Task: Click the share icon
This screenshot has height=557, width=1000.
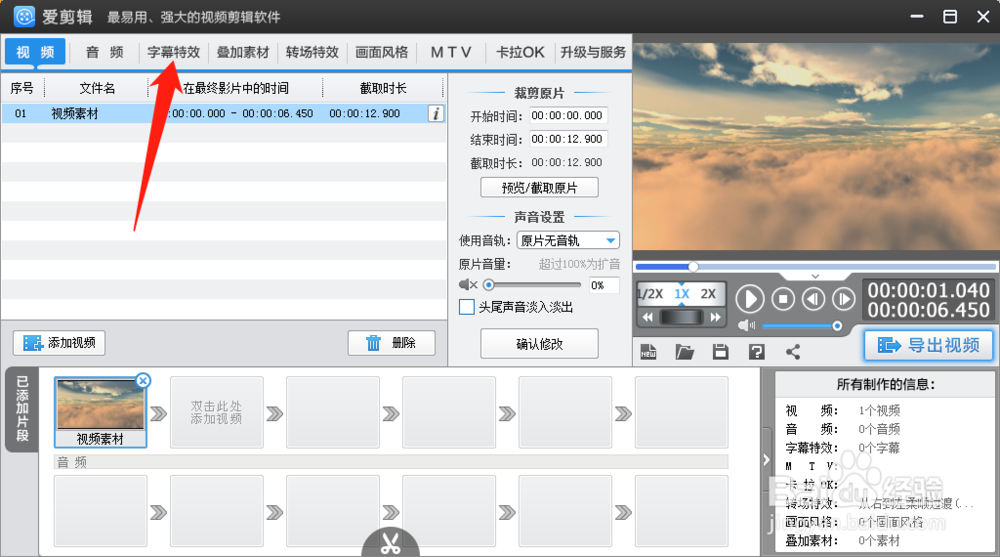Action: (793, 352)
